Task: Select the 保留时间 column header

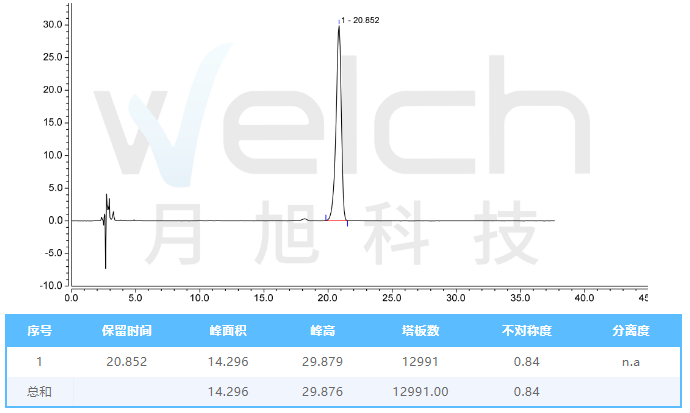Action: pyautogui.click(x=127, y=330)
